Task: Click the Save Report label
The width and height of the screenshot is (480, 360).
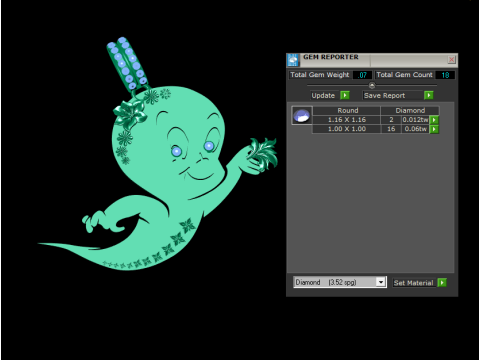Action: 384,96
